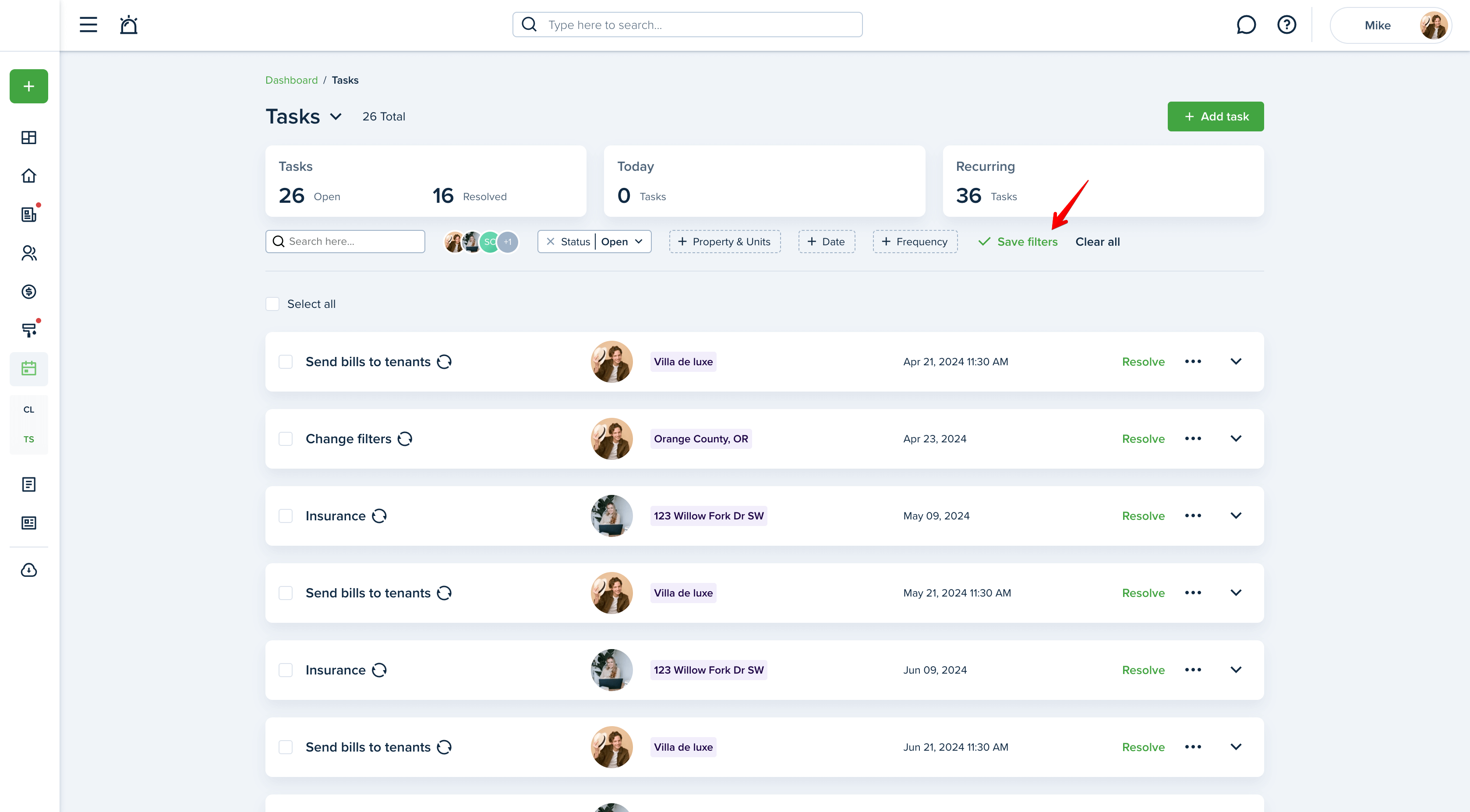Click the Add task button

coord(1216,117)
